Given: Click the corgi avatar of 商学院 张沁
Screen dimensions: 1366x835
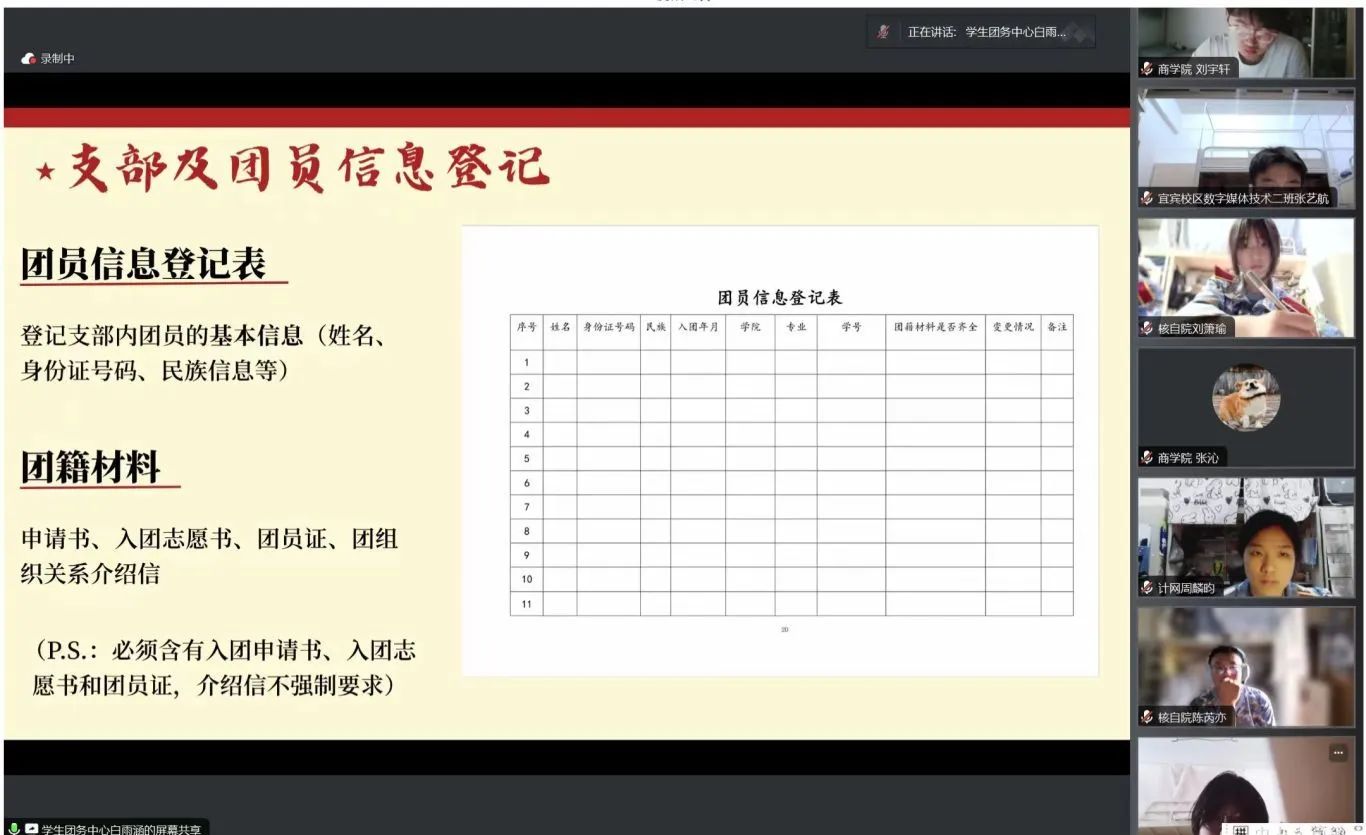Looking at the screenshot, I should (1246, 397).
